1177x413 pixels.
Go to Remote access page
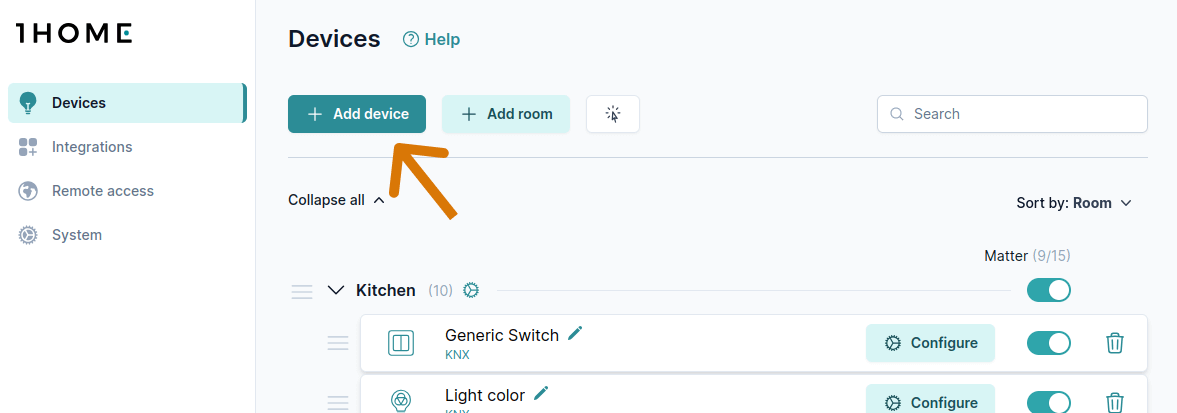102,191
